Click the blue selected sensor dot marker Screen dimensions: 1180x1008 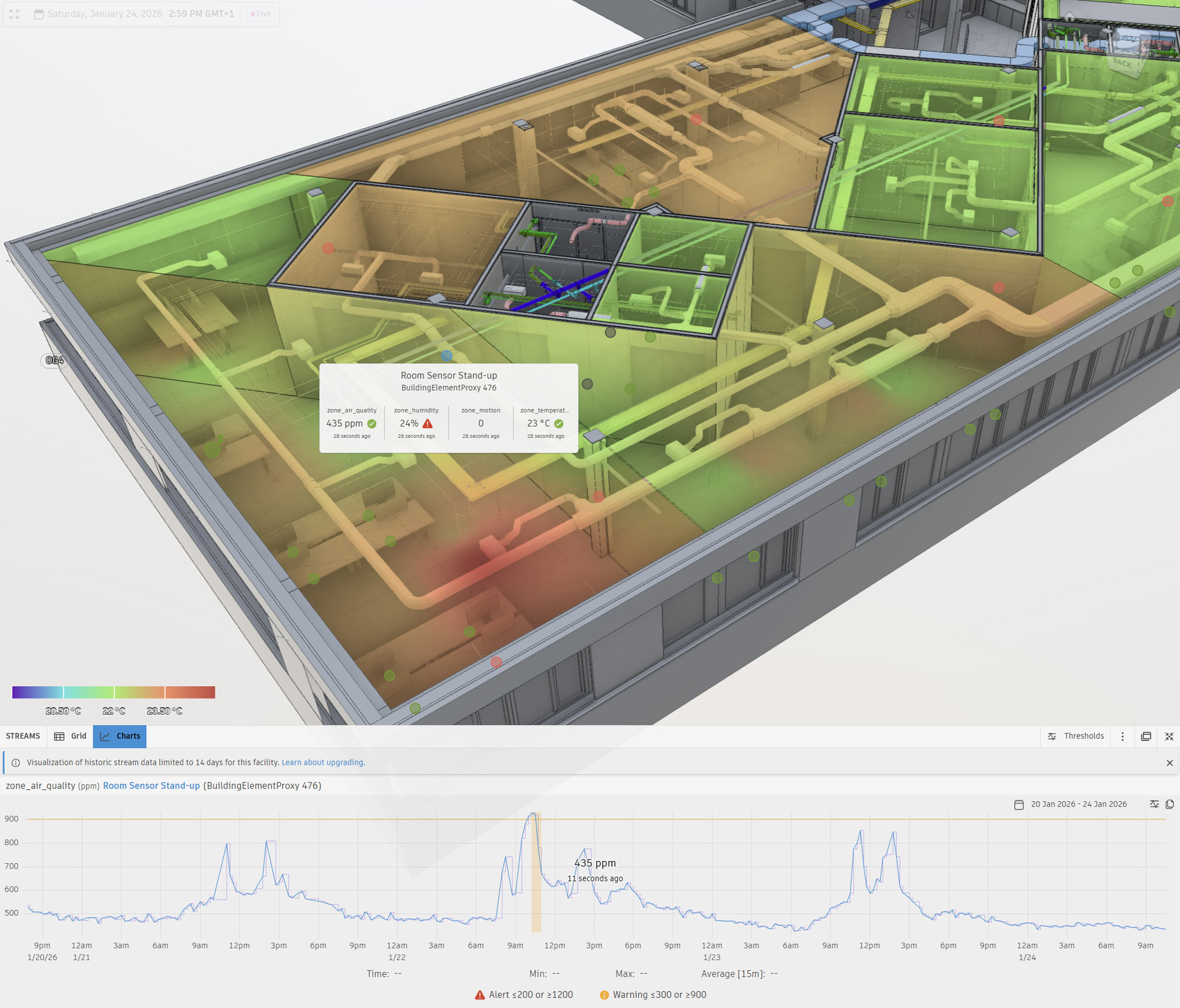pos(446,355)
